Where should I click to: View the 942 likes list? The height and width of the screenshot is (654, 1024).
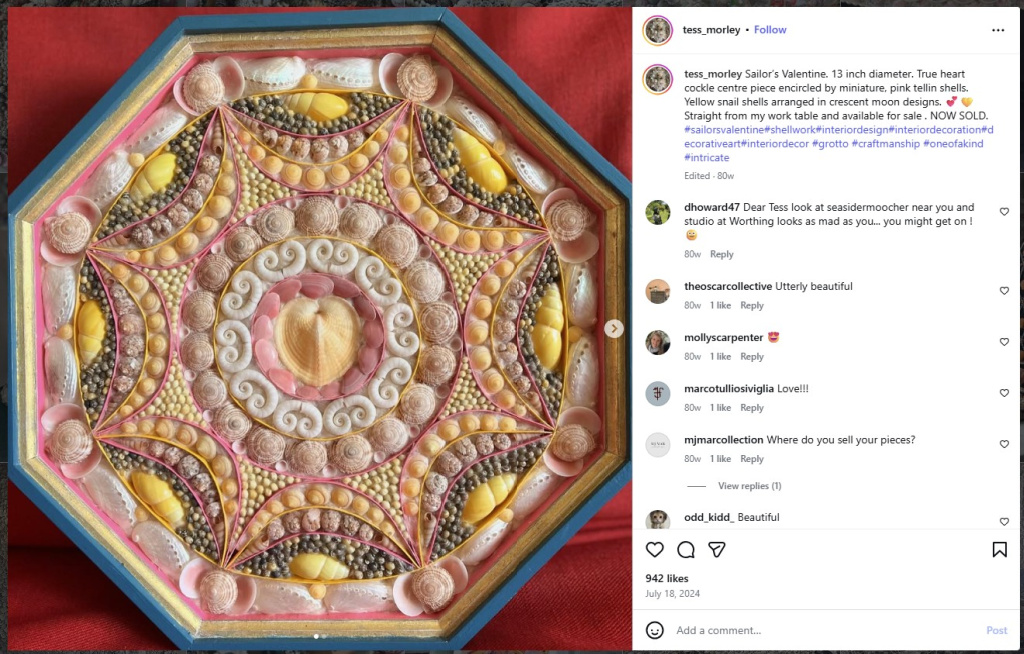click(667, 578)
